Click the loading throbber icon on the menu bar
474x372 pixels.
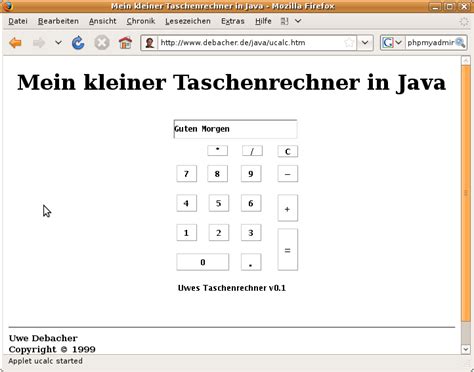[x=464, y=22]
